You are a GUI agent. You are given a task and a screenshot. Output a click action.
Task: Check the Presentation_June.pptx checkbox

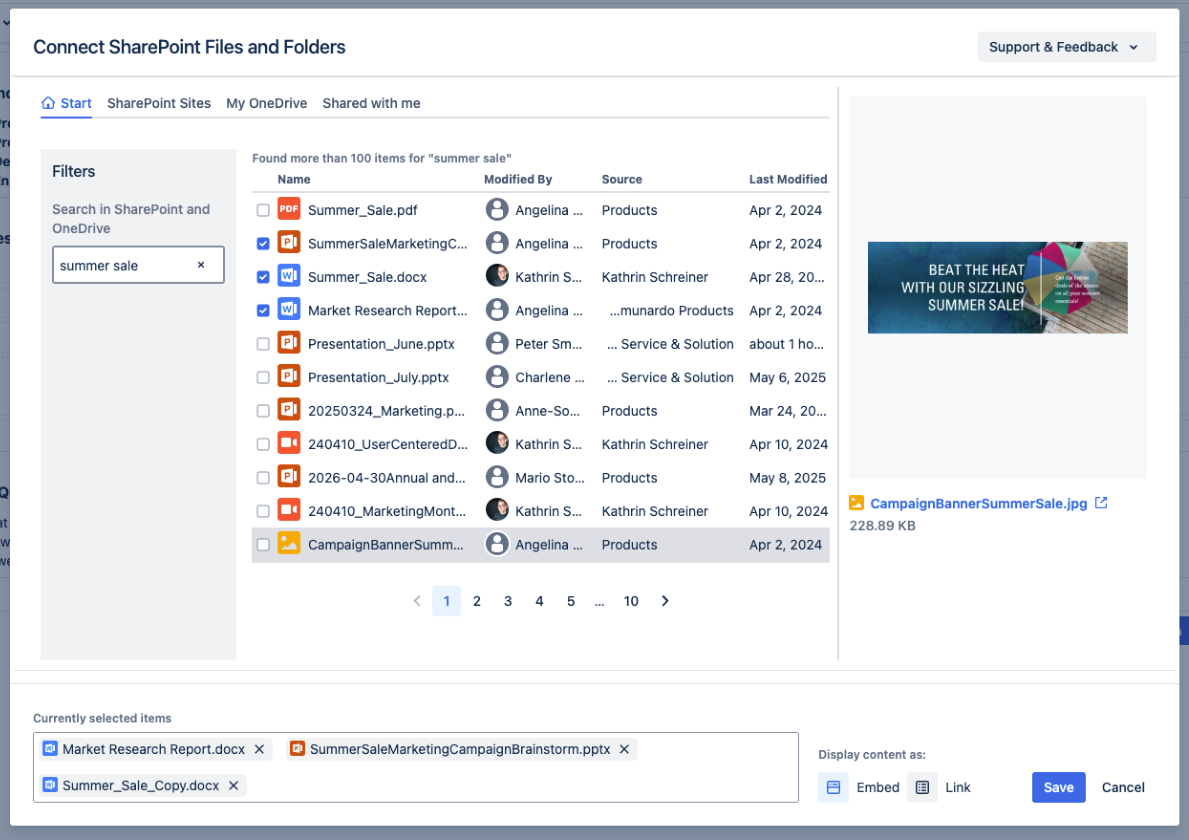pos(263,343)
